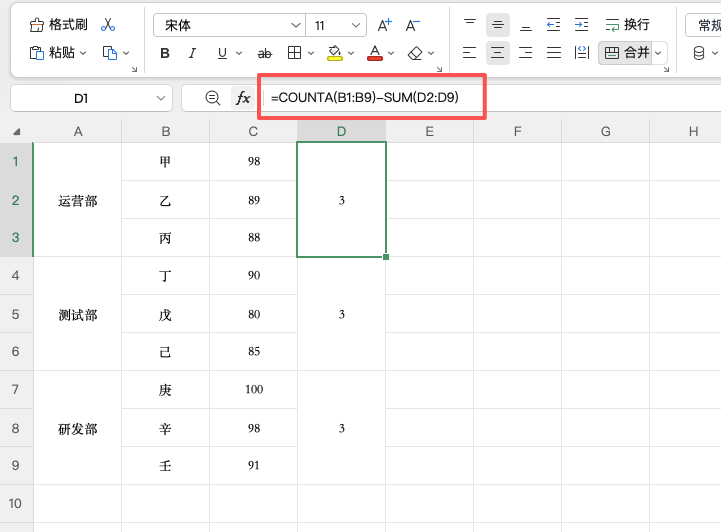Toggle Bold formatting
721x532 pixels.
click(165, 53)
